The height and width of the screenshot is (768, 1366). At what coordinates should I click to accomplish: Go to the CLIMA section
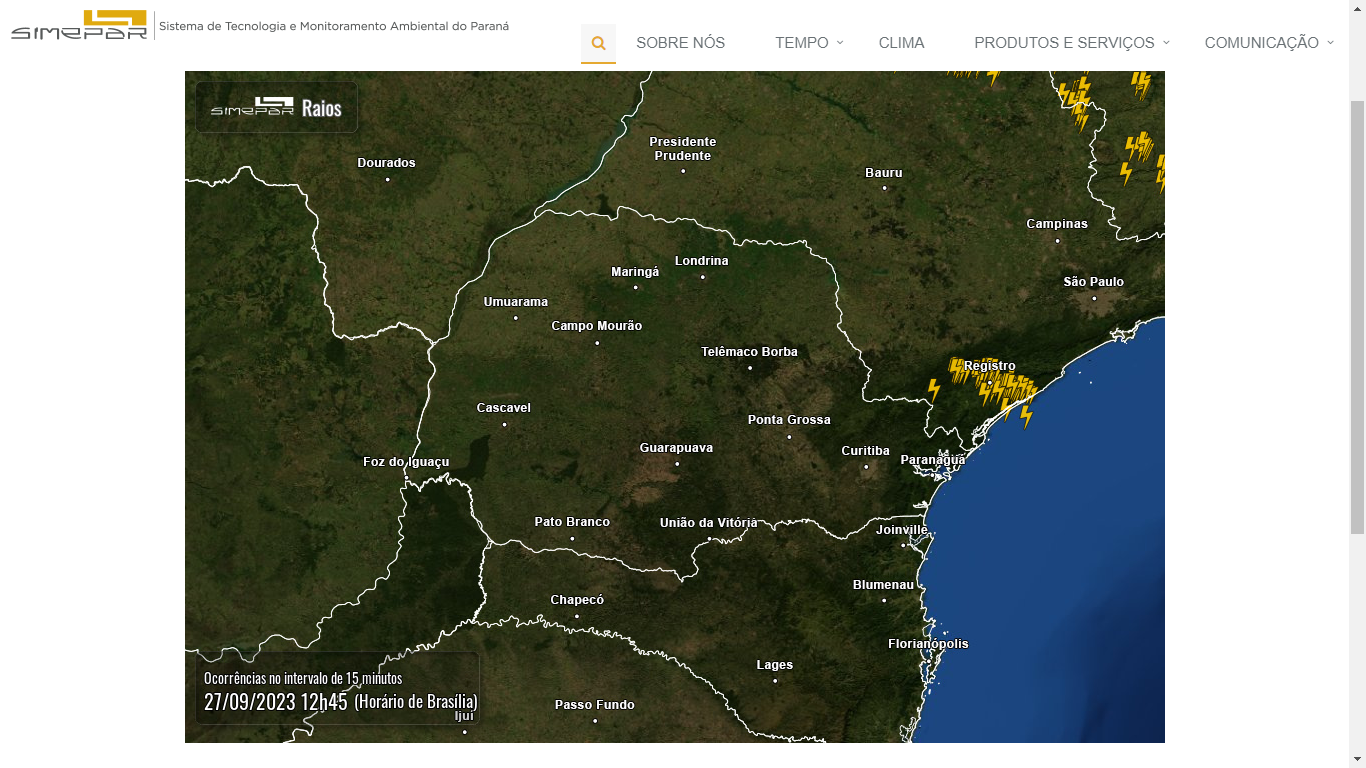click(902, 43)
